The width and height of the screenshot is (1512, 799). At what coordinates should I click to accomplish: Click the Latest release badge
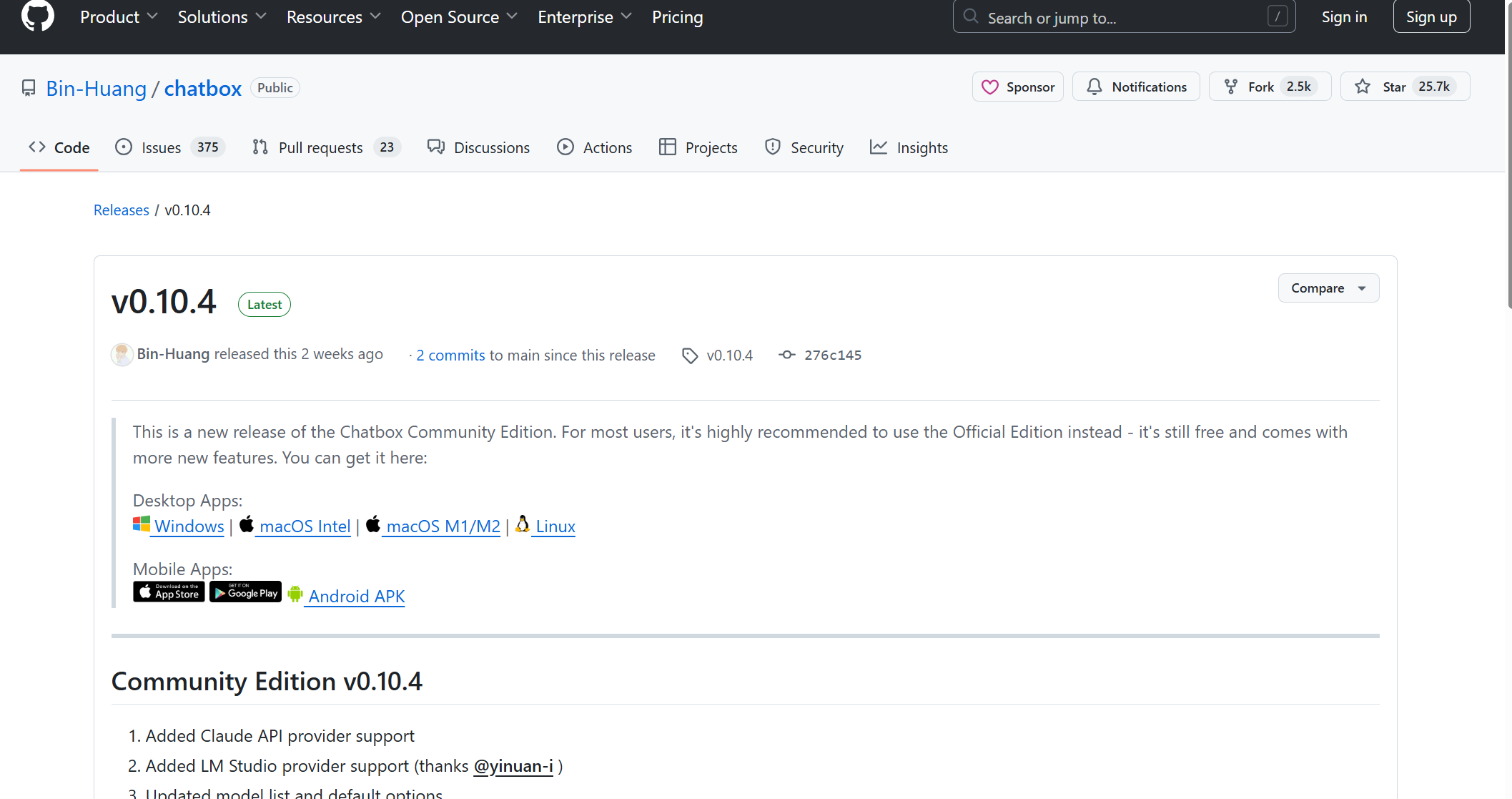pos(265,304)
